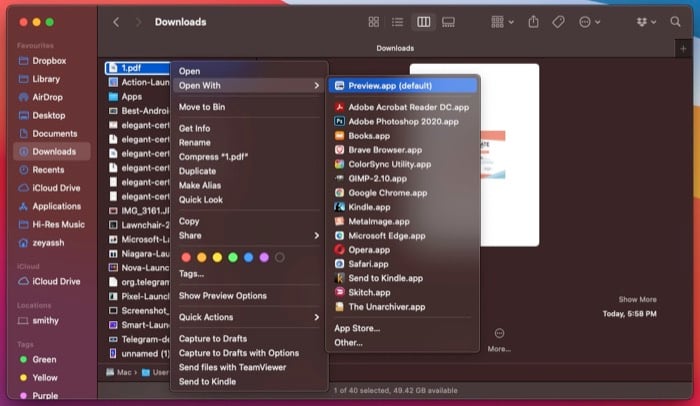Apply the orange tag color

pyautogui.click(x=202, y=257)
